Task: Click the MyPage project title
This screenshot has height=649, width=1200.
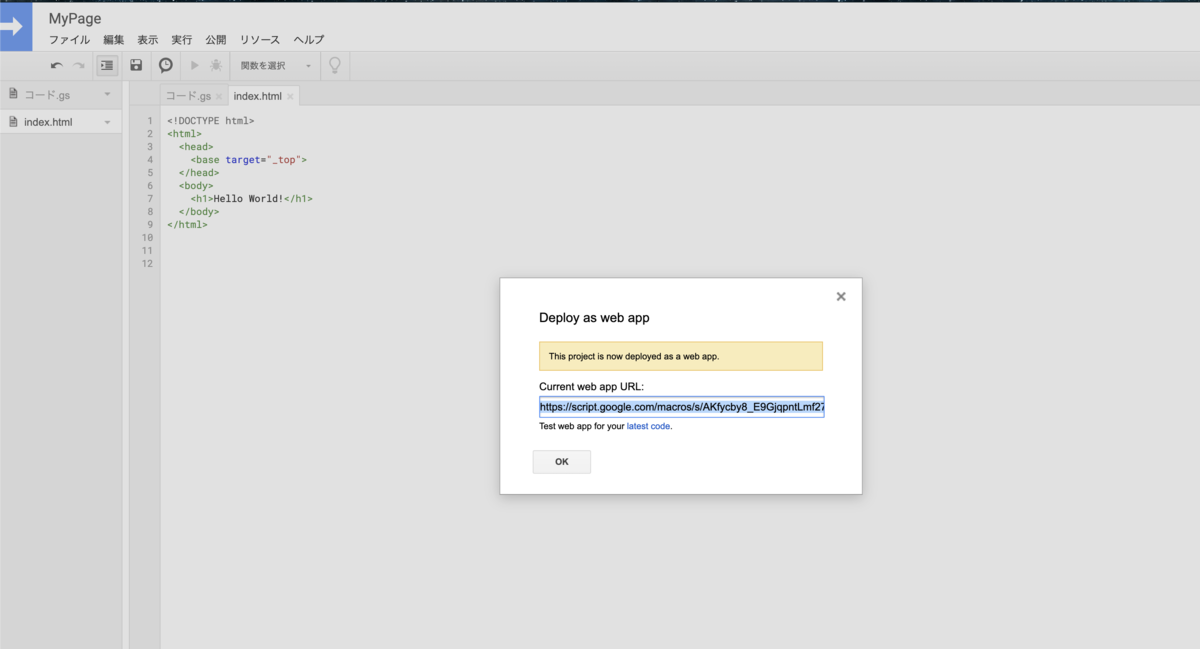Action: tap(75, 18)
